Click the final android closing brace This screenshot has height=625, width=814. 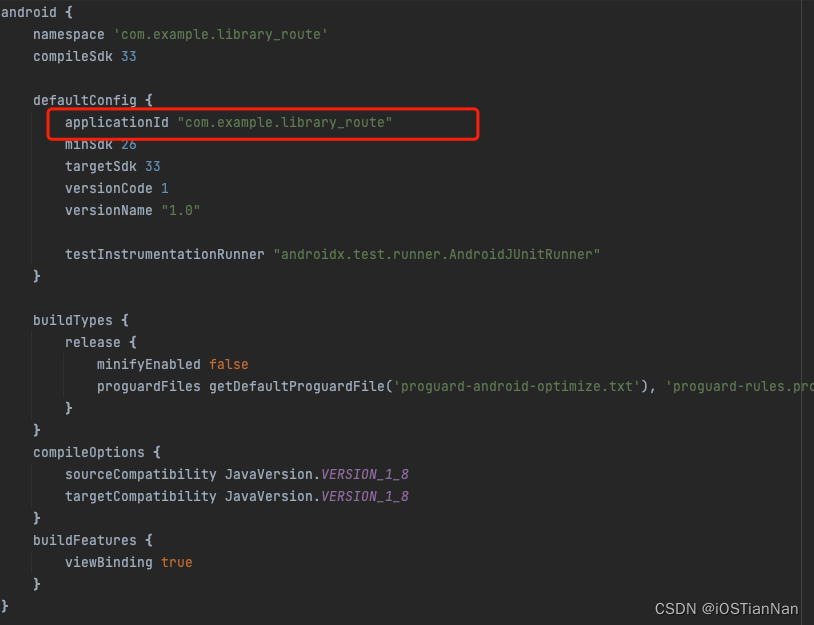point(4,605)
